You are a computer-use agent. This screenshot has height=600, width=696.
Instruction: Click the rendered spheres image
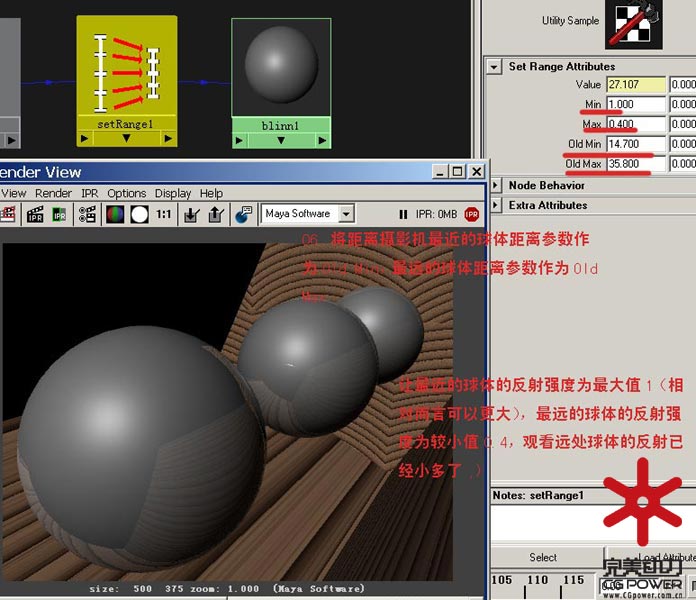pos(228,411)
